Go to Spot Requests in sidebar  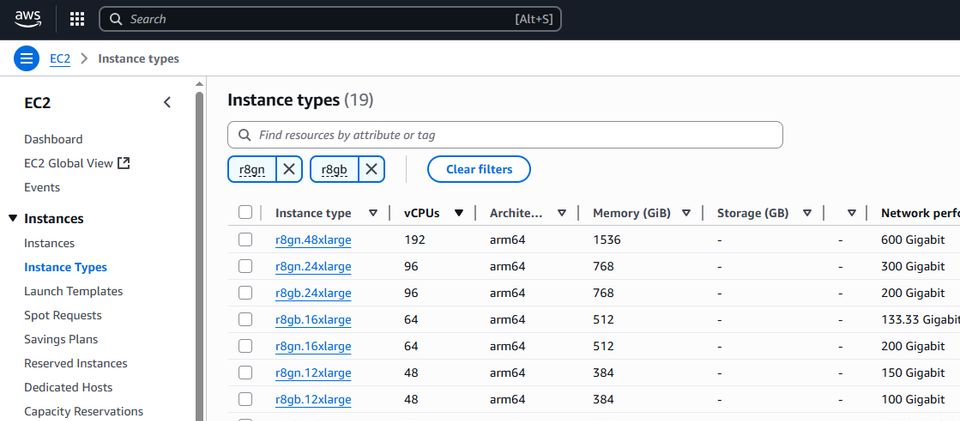[x=63, y=315]
